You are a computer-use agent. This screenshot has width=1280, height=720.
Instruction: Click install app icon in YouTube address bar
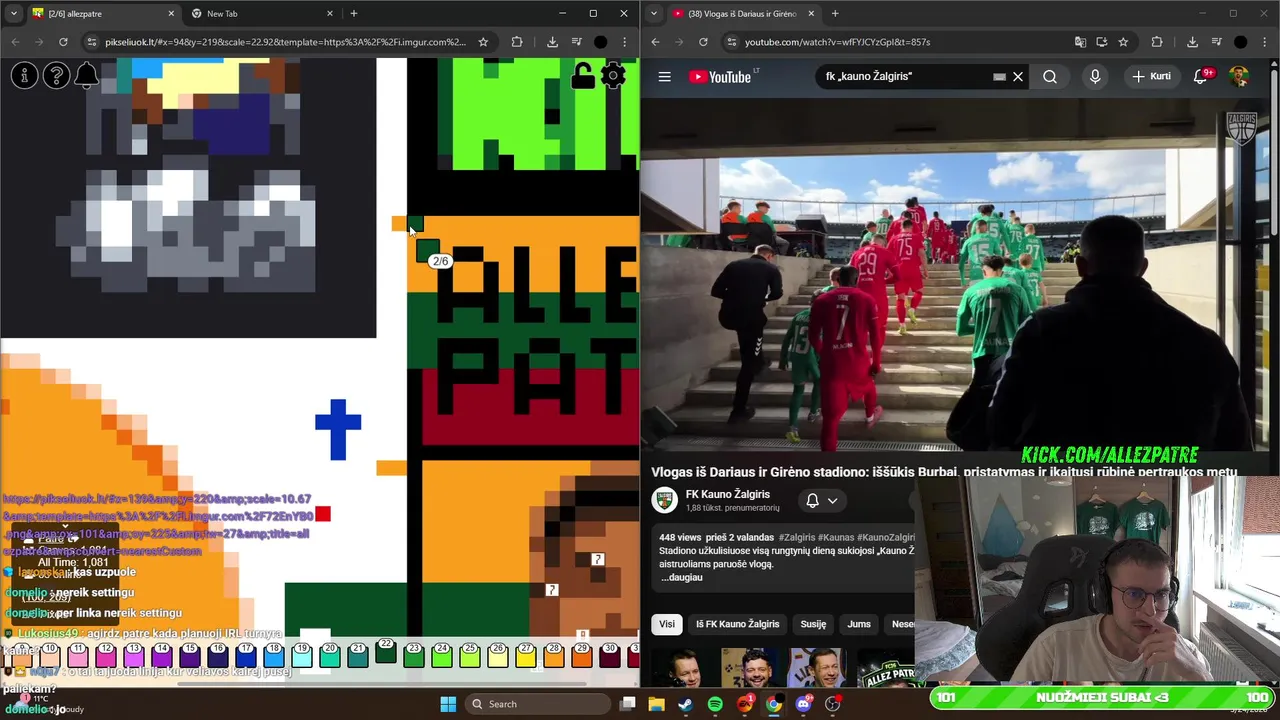pyautogui.click(x=1101, y=42)
